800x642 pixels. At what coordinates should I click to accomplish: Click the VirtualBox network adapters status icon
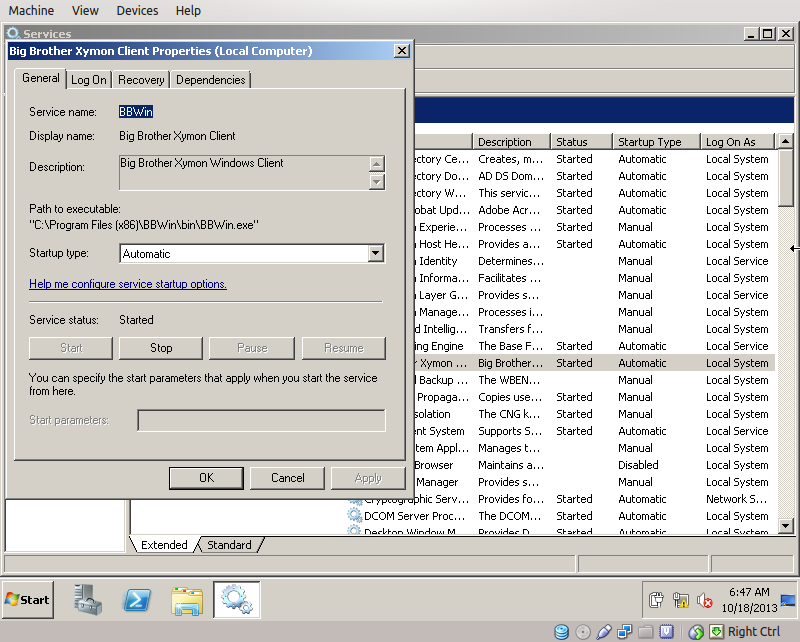[625, 632]
